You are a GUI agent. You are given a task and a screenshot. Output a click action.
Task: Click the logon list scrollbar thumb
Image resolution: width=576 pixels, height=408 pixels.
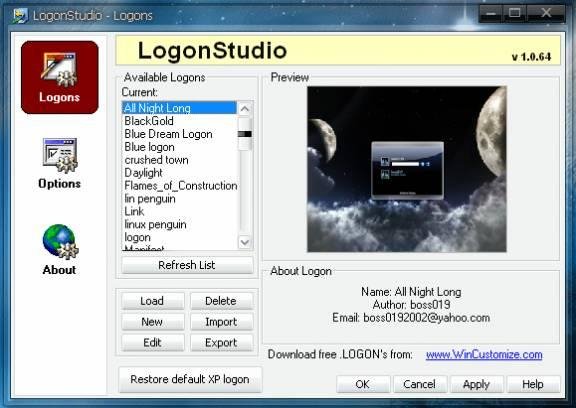tap(245, 134)
